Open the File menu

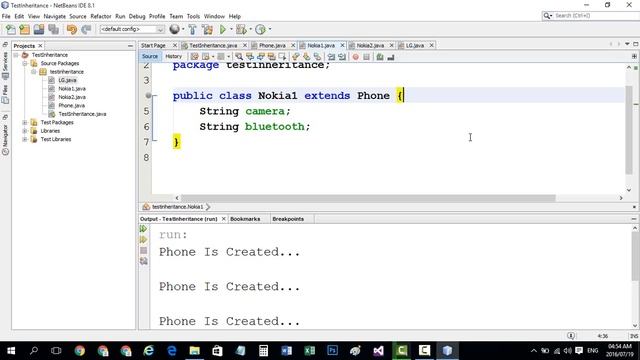(x=6, y=16)
